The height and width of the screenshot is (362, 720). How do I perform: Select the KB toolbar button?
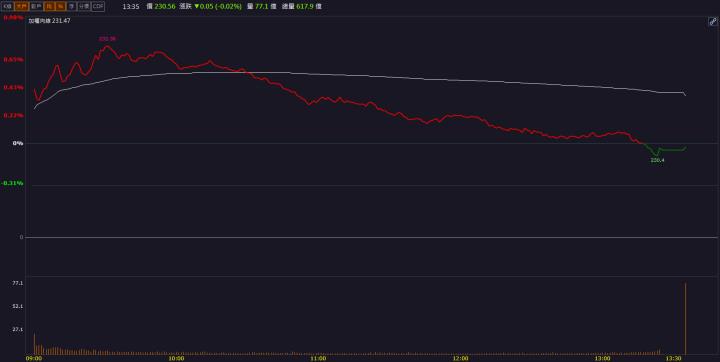7,6
